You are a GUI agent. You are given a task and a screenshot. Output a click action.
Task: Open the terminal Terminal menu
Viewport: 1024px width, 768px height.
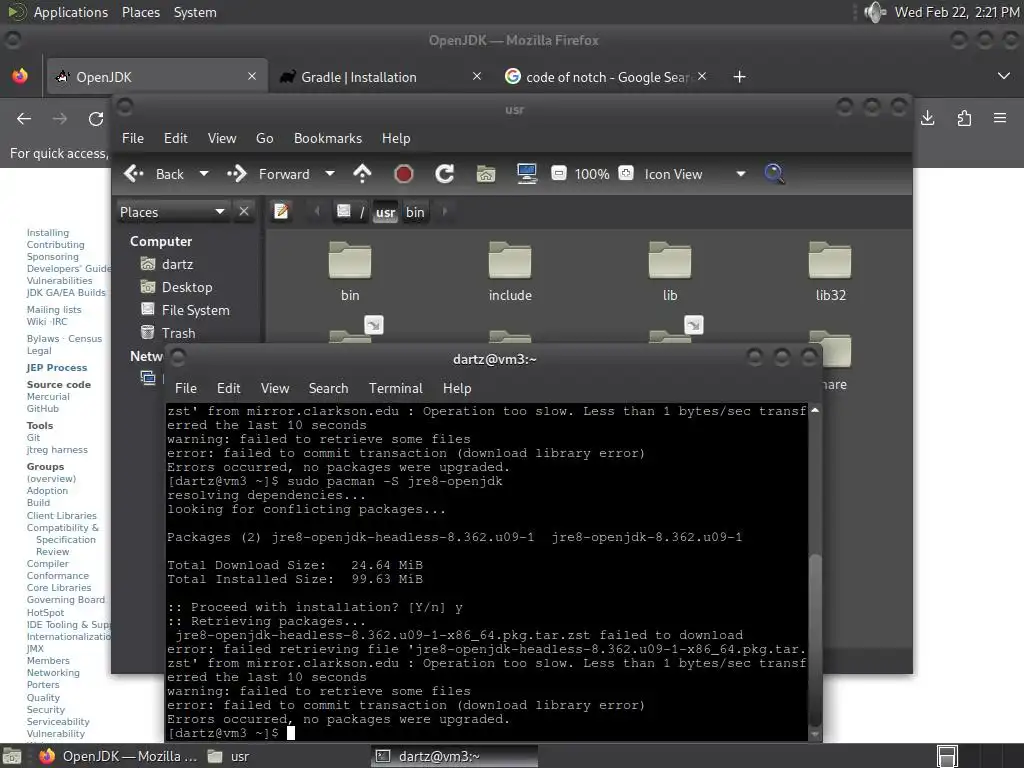(x=396, y=389)
